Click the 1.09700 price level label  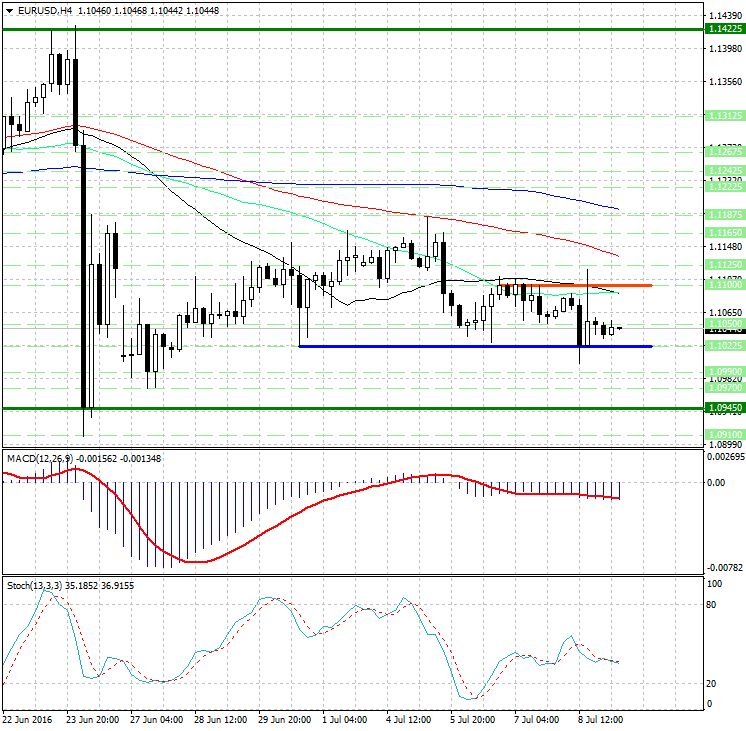[725, 388]
